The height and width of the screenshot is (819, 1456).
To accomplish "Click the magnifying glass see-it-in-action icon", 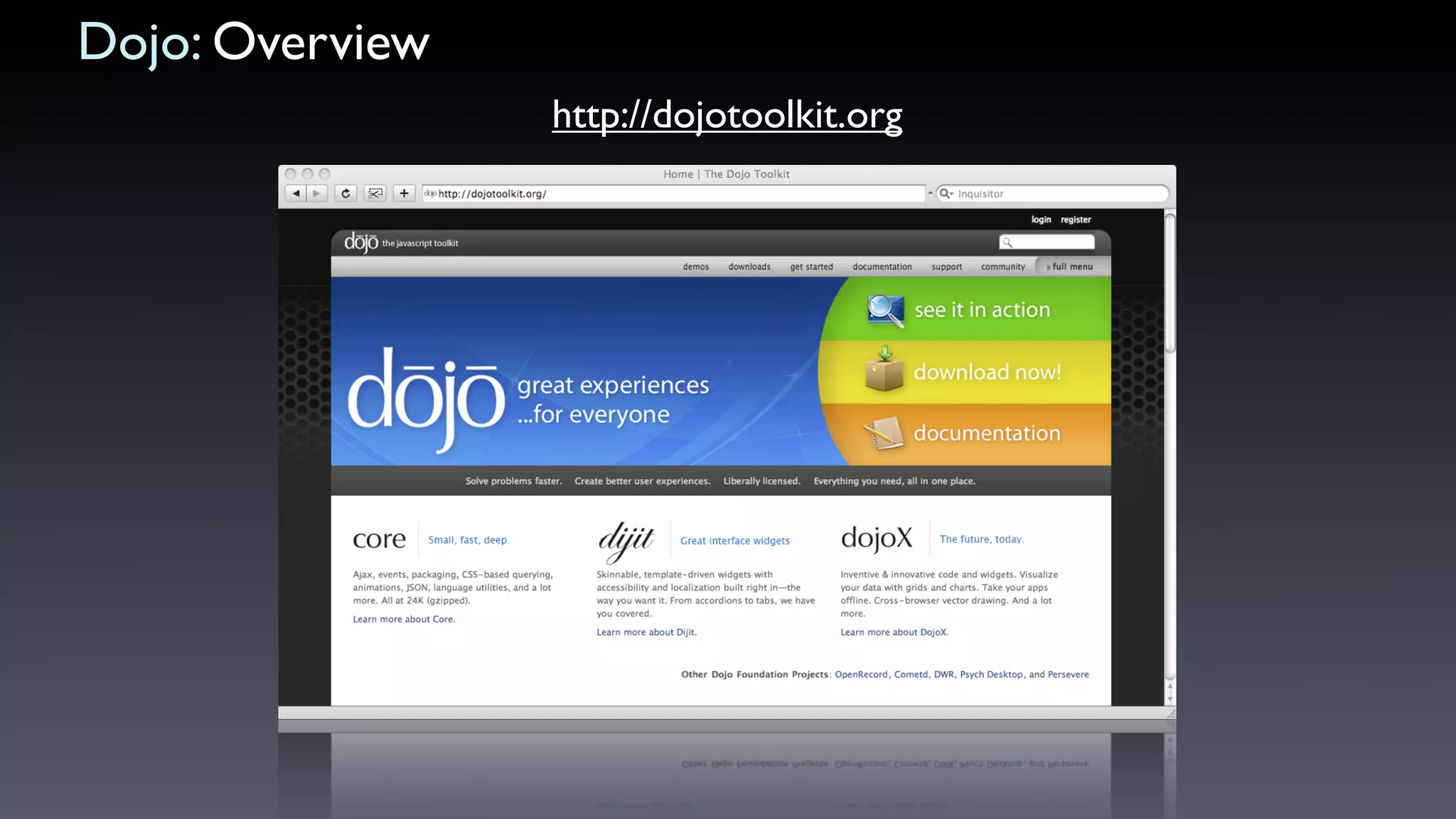I will pos(885,311).
